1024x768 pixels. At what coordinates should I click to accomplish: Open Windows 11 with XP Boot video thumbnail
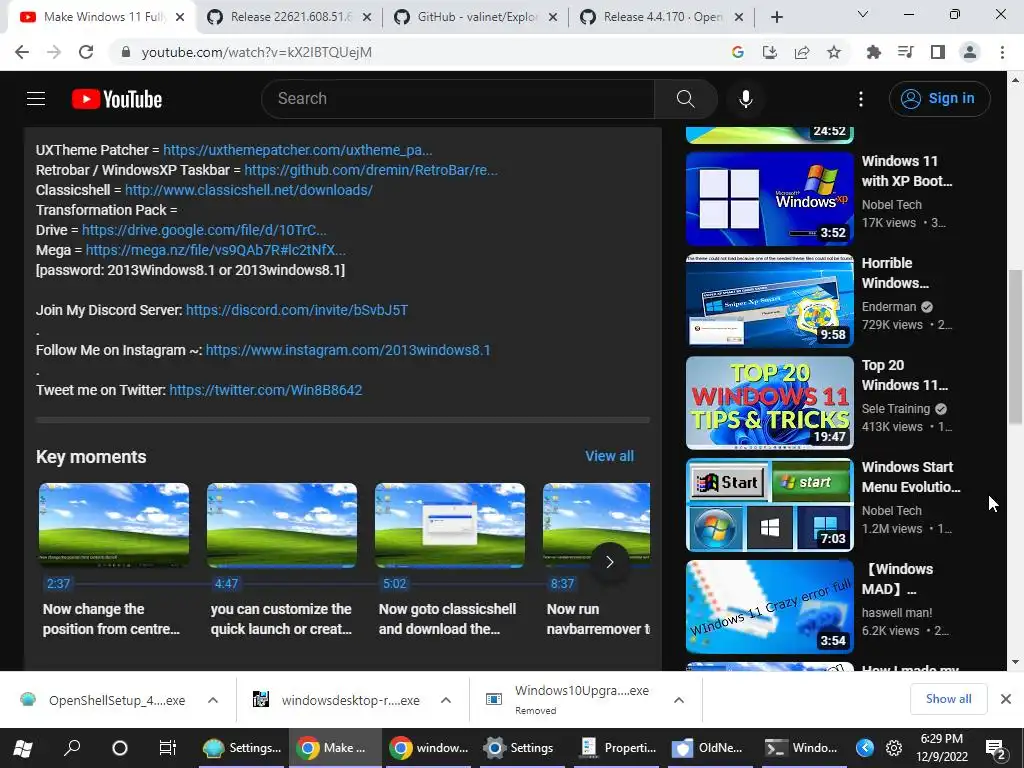pyautogui.click(x=769, y=199)
